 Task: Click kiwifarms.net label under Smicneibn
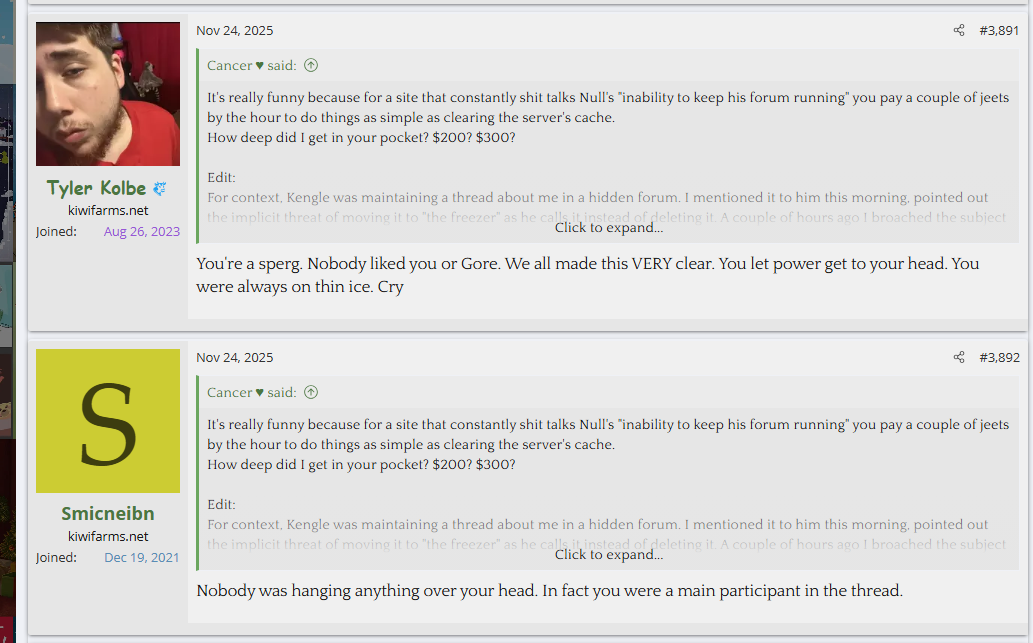[x=108, y=537]
